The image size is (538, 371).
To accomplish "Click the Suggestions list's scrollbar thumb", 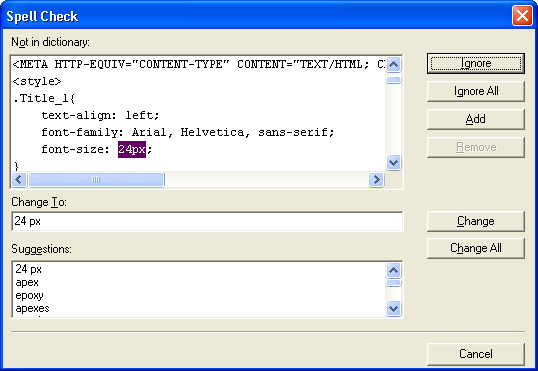I will (x=393, y=283).
